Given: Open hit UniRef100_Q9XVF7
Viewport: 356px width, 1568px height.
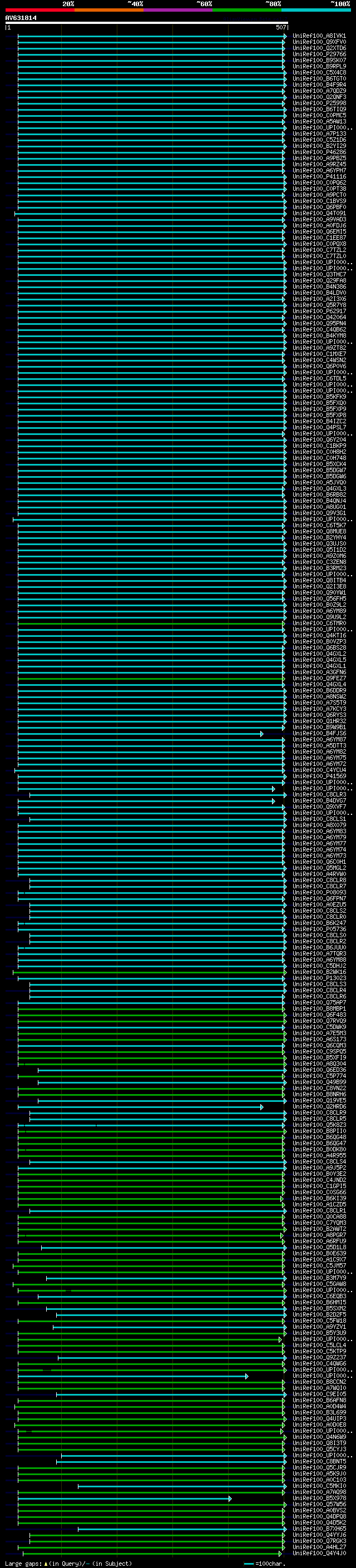Looking at the screenshot, I should coord(319,807).
